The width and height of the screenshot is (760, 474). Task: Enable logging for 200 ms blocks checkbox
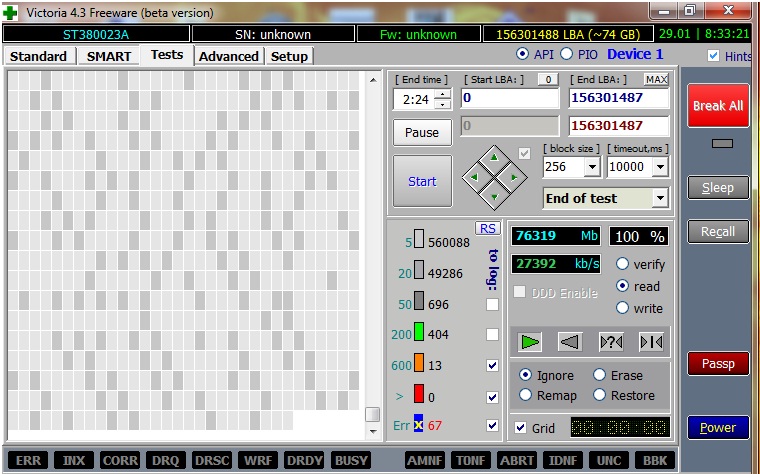pyautogui.click(x=492, y=334)
